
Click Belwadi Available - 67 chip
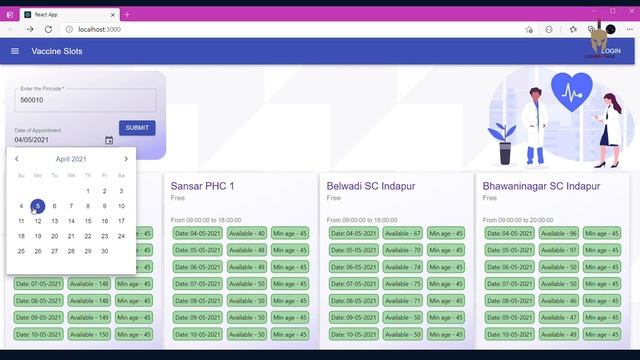click(x=402, y=233)
